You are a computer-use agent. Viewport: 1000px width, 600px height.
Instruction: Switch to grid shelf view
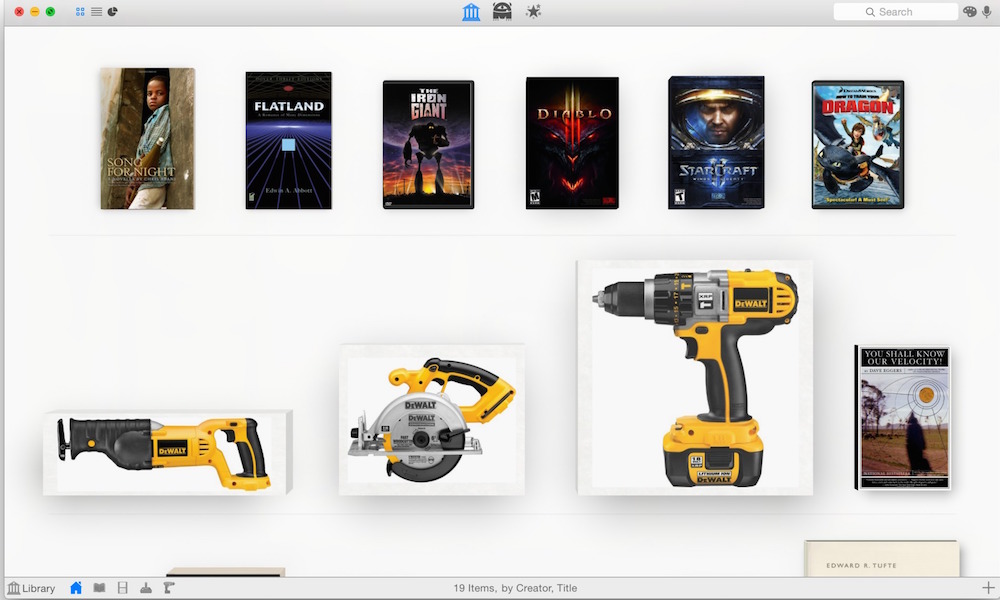tap(80, 12)
